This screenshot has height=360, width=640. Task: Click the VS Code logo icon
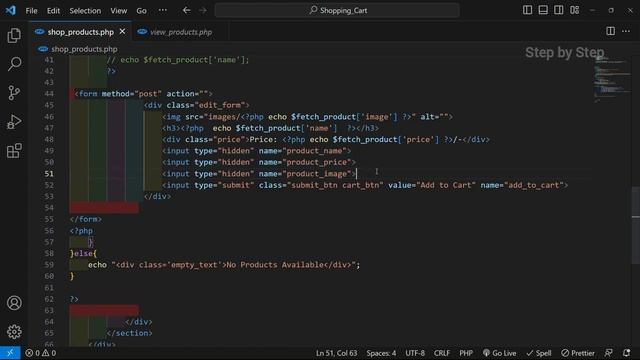pos(10,10)
